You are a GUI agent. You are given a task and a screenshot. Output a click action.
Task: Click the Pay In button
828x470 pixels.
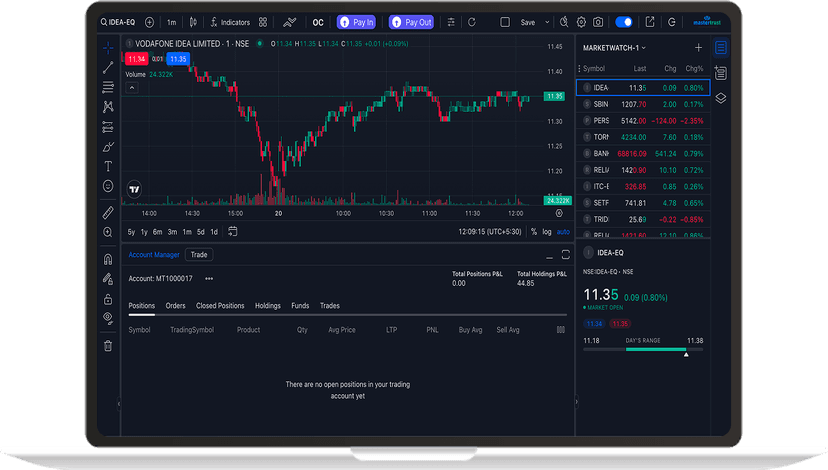pos(355,22)
